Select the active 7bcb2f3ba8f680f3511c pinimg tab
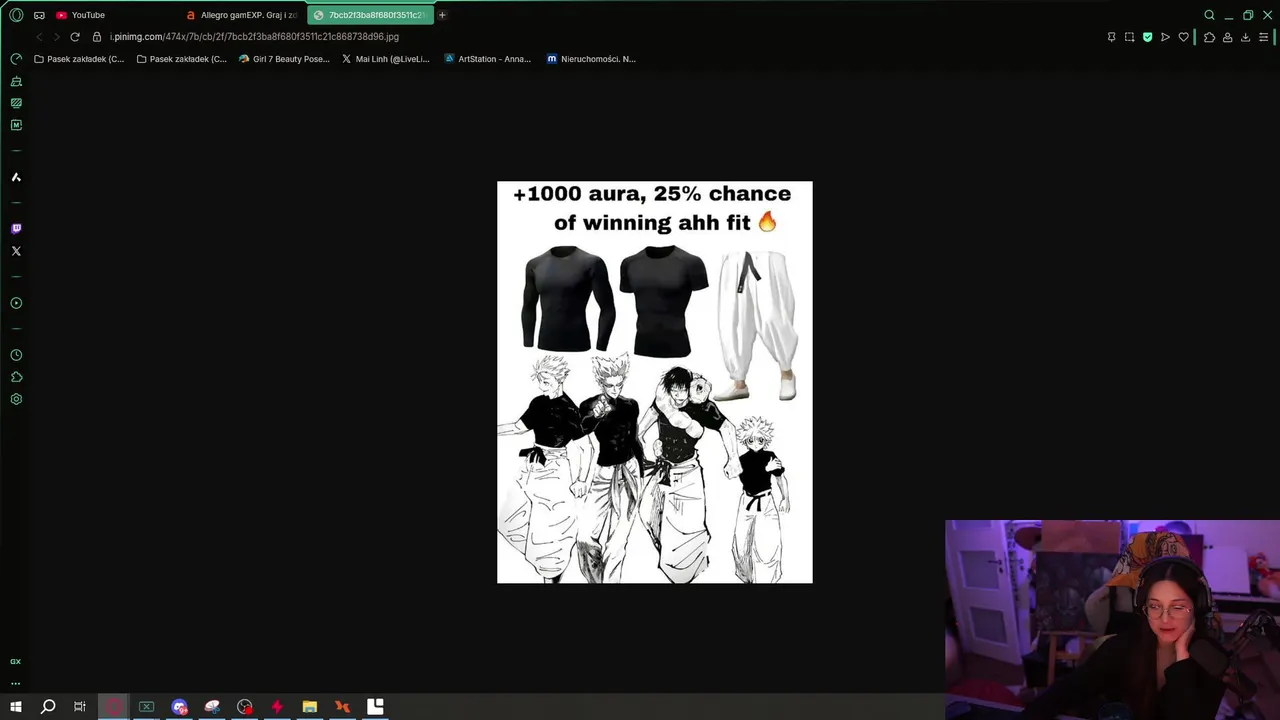Image resolution: width=1280 pixels, height=720 pixels. (x=371, y=15)
